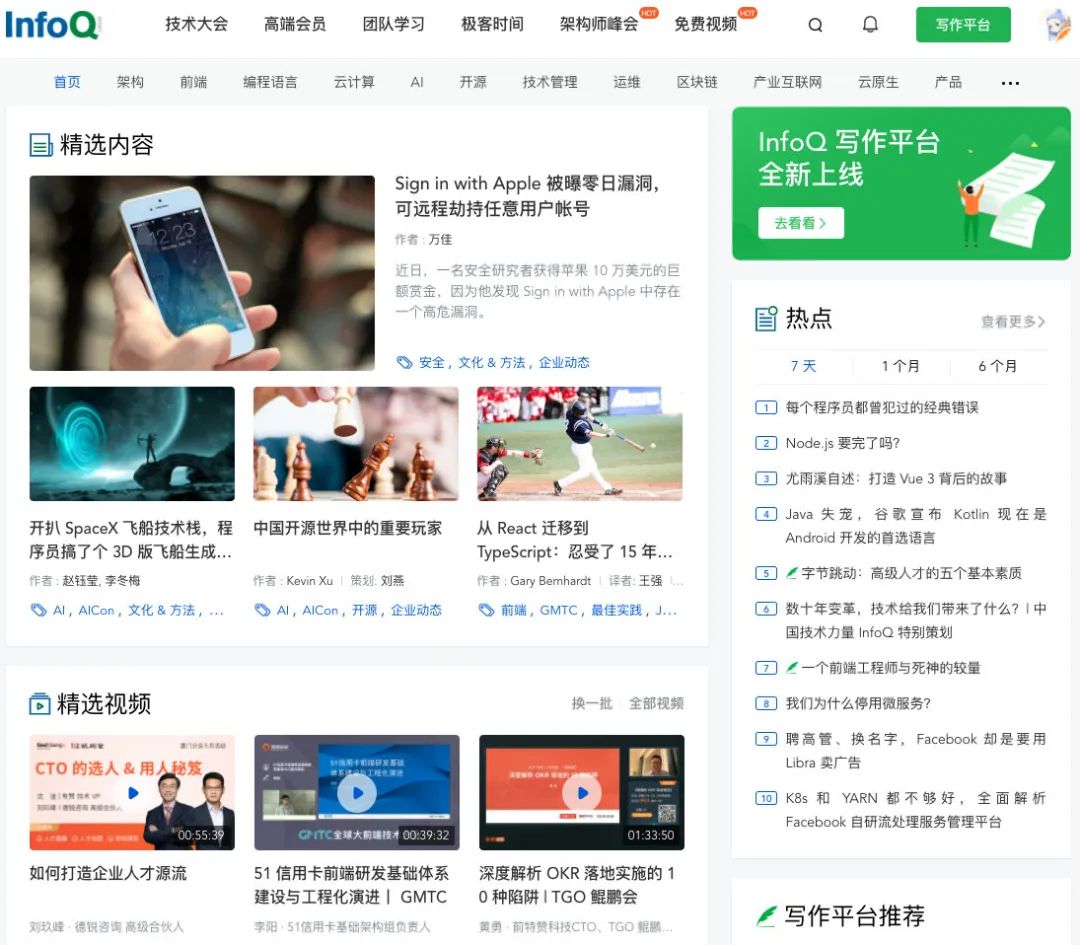Open 每个程序员都曾犯过的经典错误

click(x=882, y=408)
